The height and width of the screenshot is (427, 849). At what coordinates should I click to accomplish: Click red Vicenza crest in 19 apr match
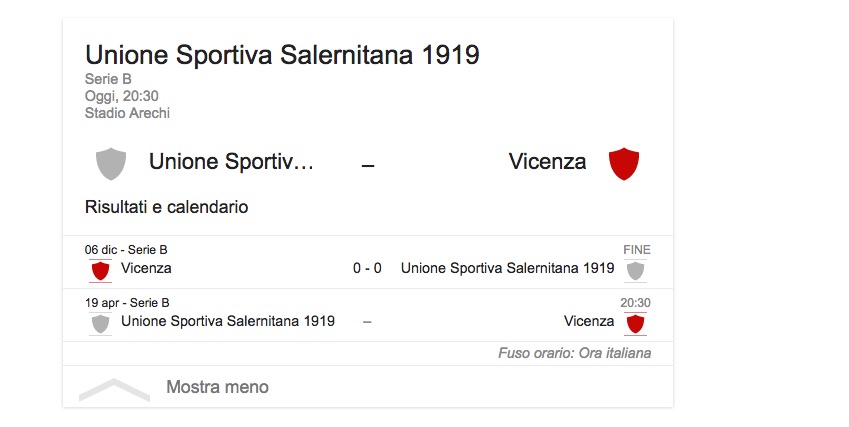pos(635,323)
